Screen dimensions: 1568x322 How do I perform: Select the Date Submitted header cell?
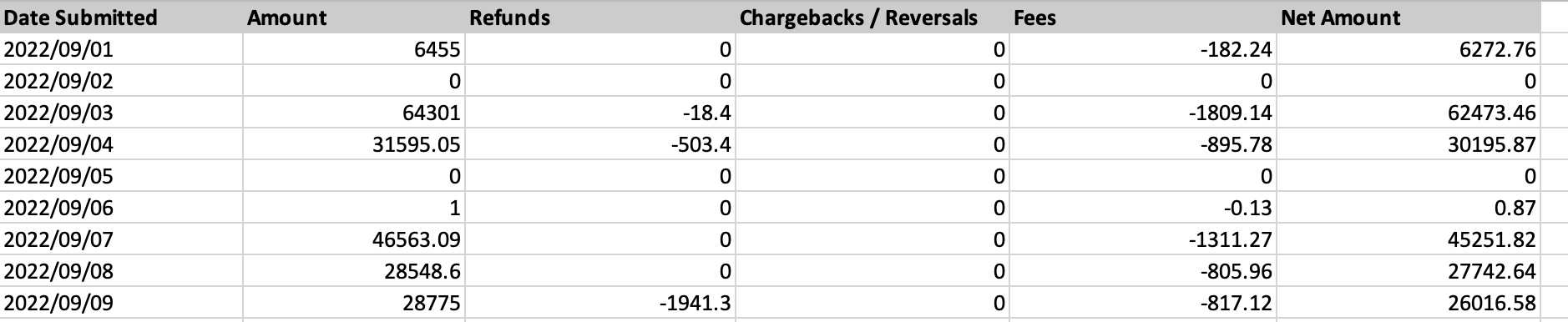[x=121, y=18]
